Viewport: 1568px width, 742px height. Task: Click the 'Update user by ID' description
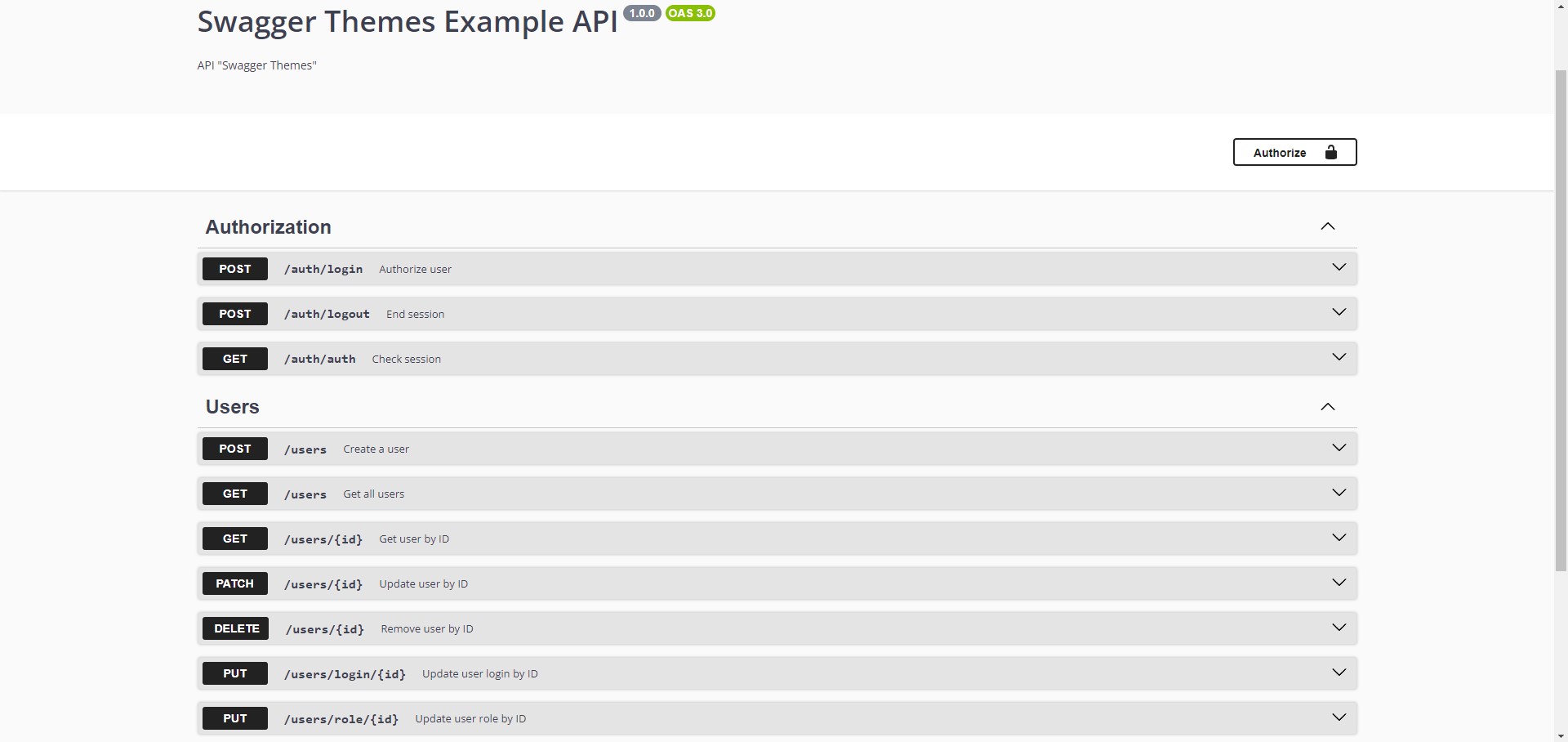[424, 583]
